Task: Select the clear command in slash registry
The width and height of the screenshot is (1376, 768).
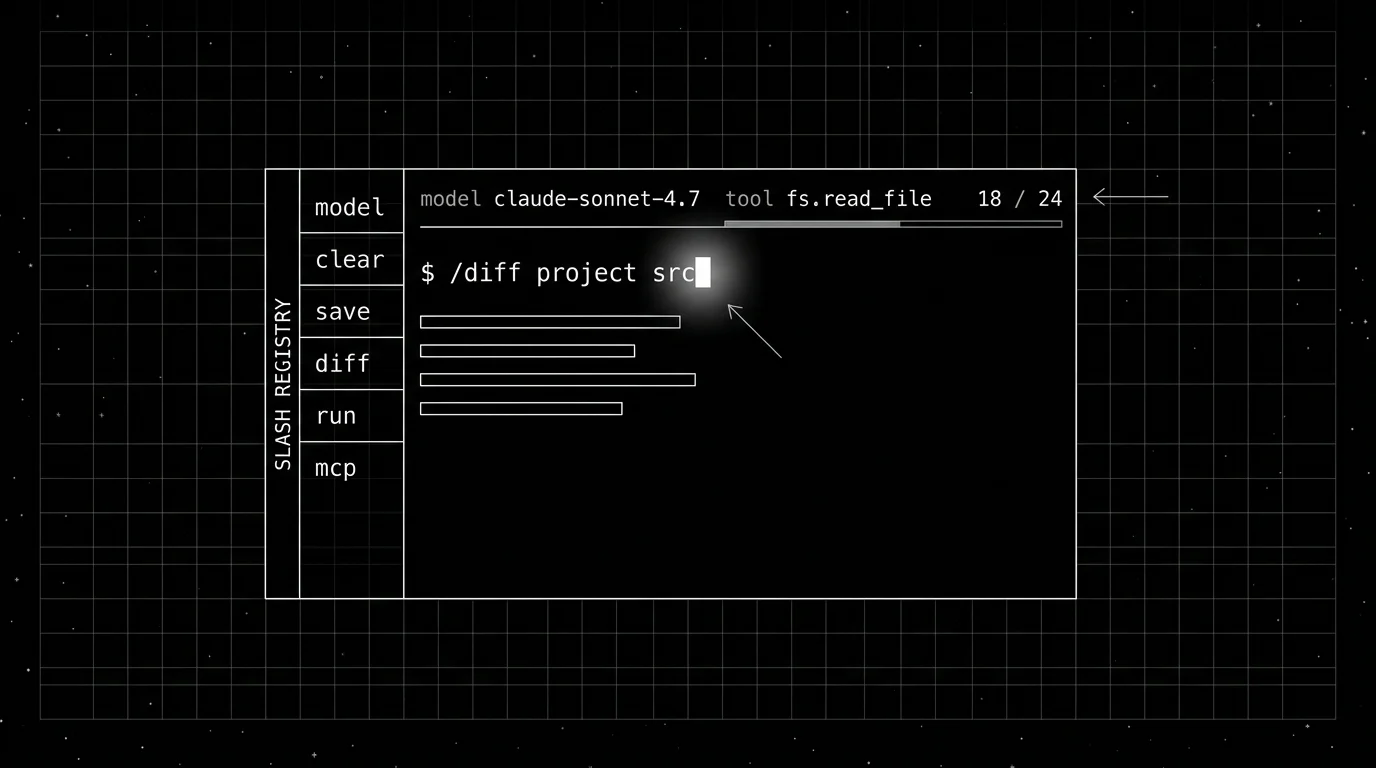Action: (x=351, y=259)
